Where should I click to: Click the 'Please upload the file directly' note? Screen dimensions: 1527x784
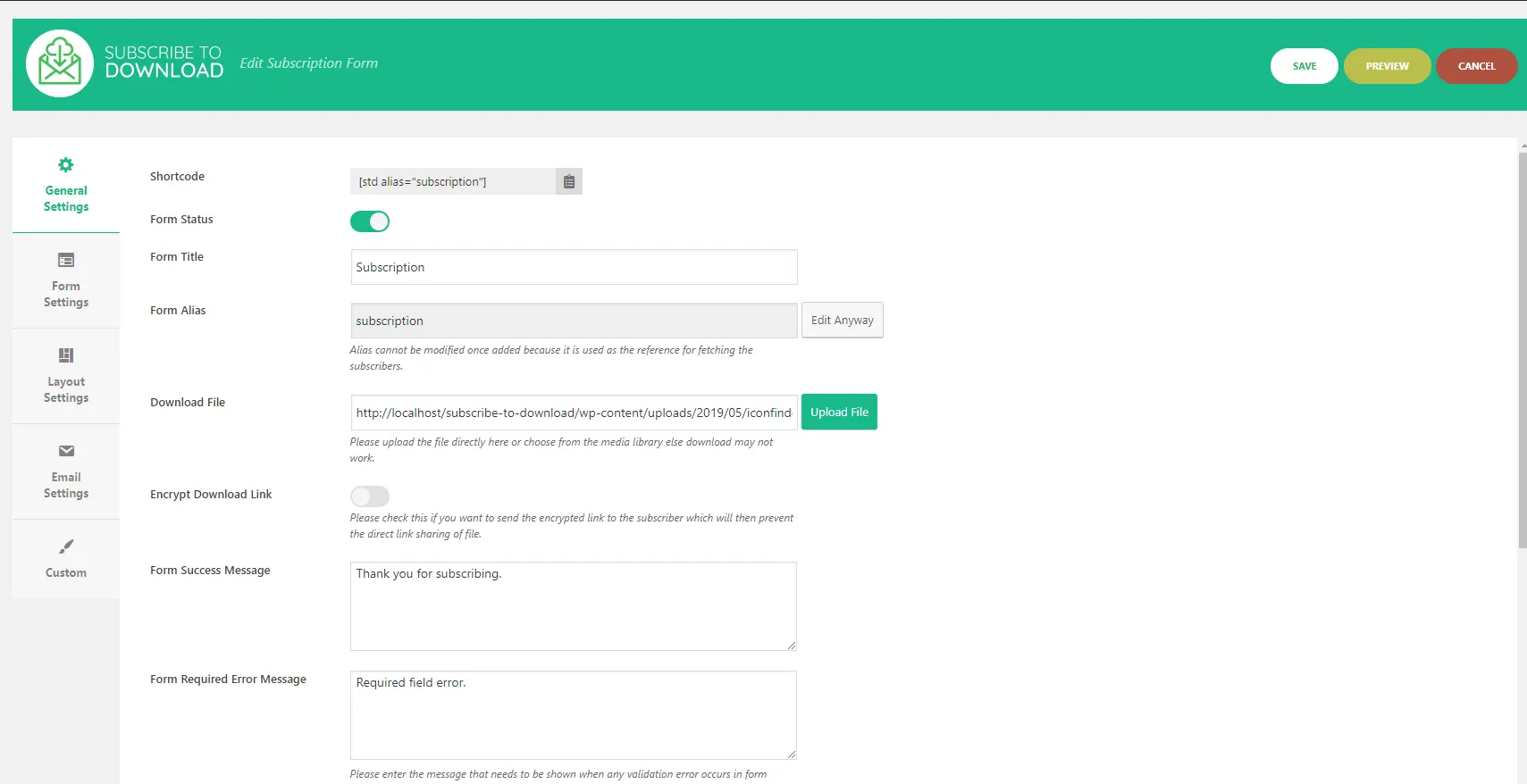tap(561, 450)
